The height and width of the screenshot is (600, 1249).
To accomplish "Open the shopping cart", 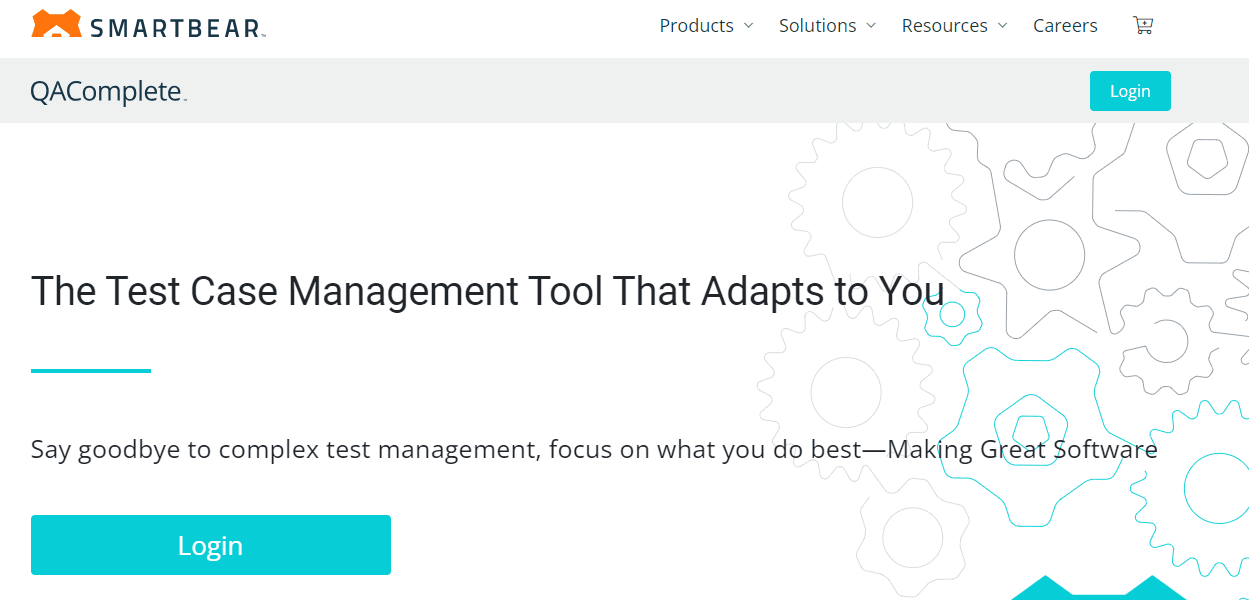I will point(1142,26).
